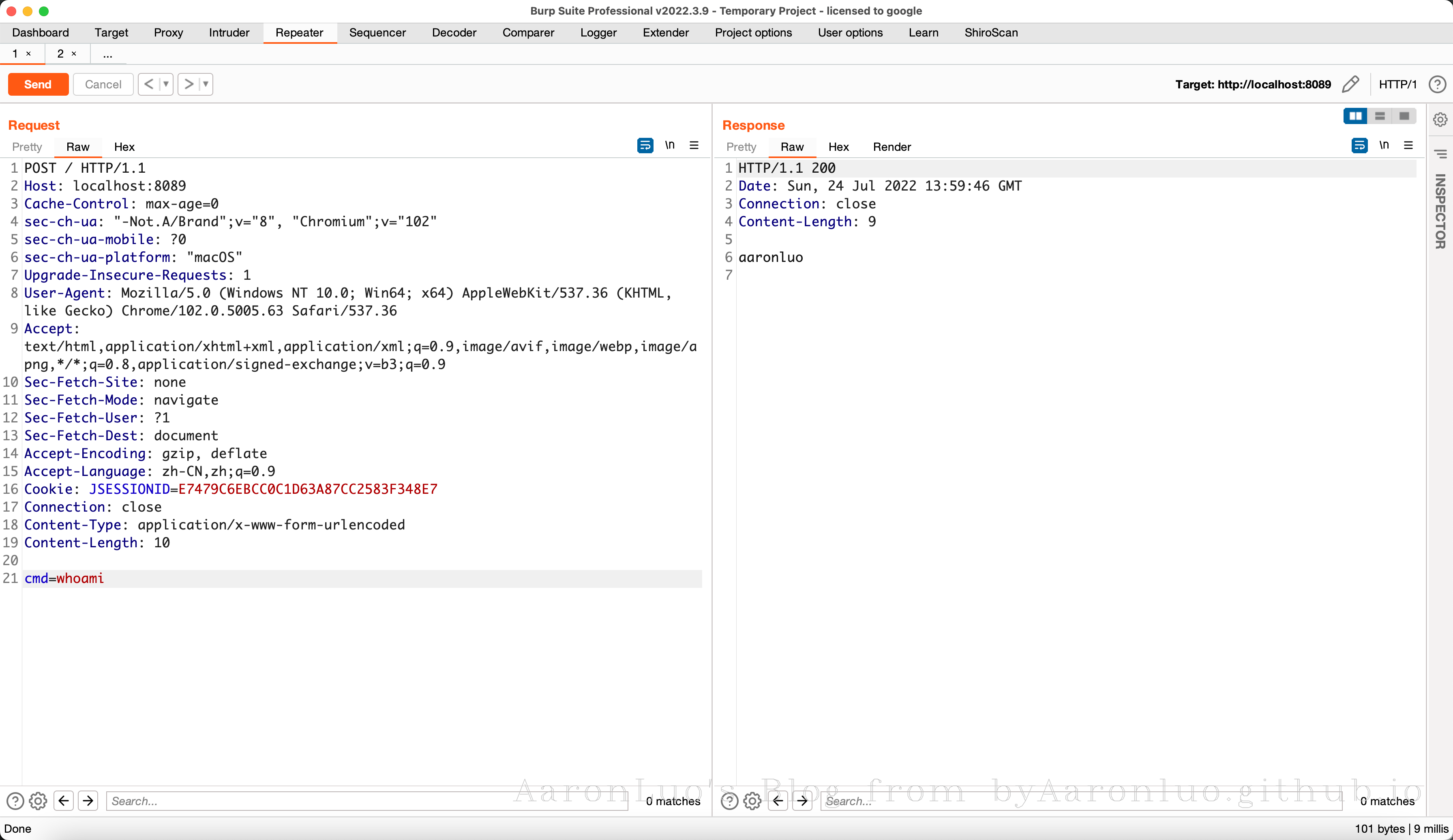The width and height of the screenshot is (1453, 840).
Task: Go forward to next request in history
Action: pyautogui.click(x=188, y=84)
